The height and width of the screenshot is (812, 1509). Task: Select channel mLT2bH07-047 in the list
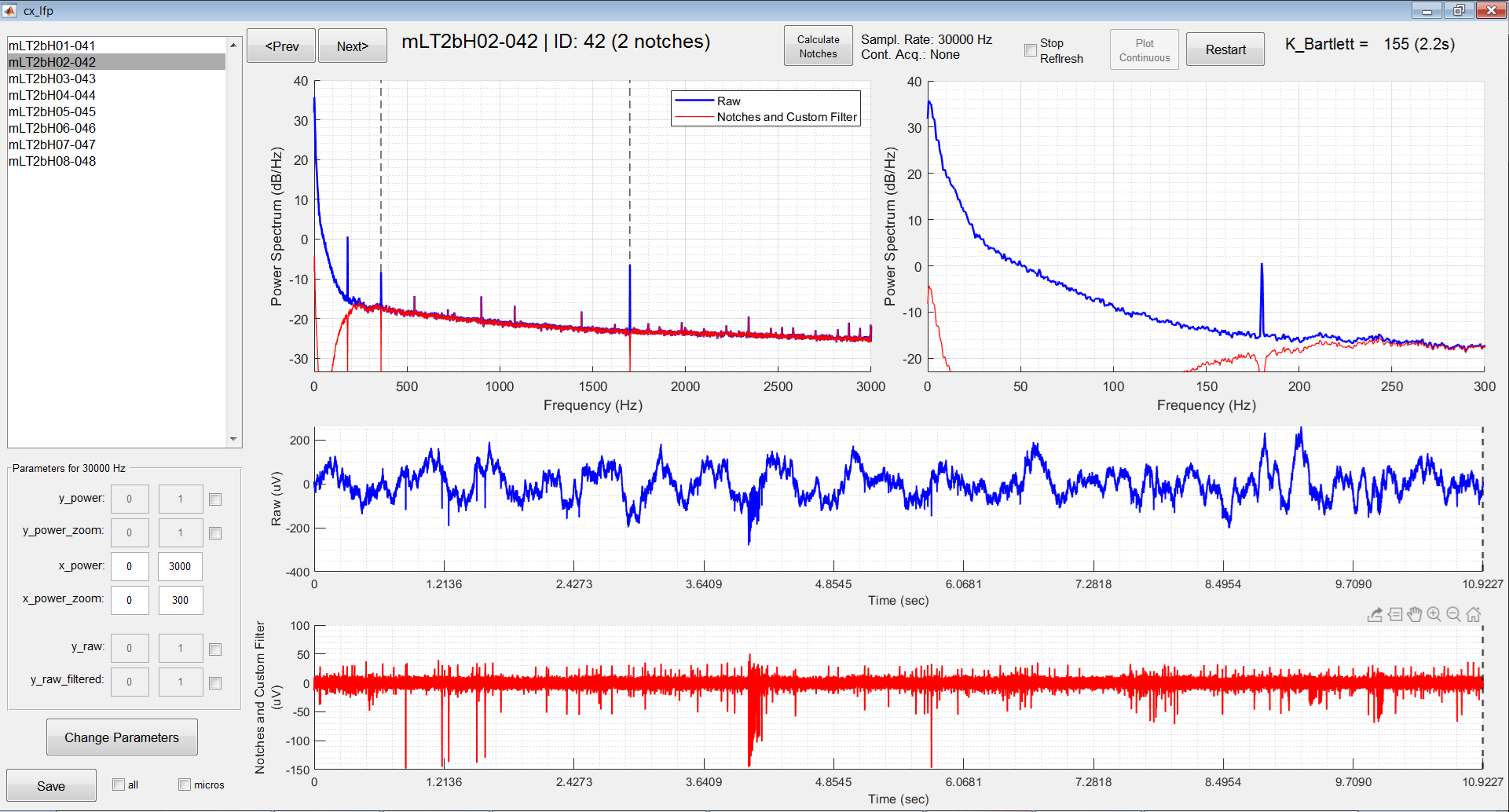point(116,144)
